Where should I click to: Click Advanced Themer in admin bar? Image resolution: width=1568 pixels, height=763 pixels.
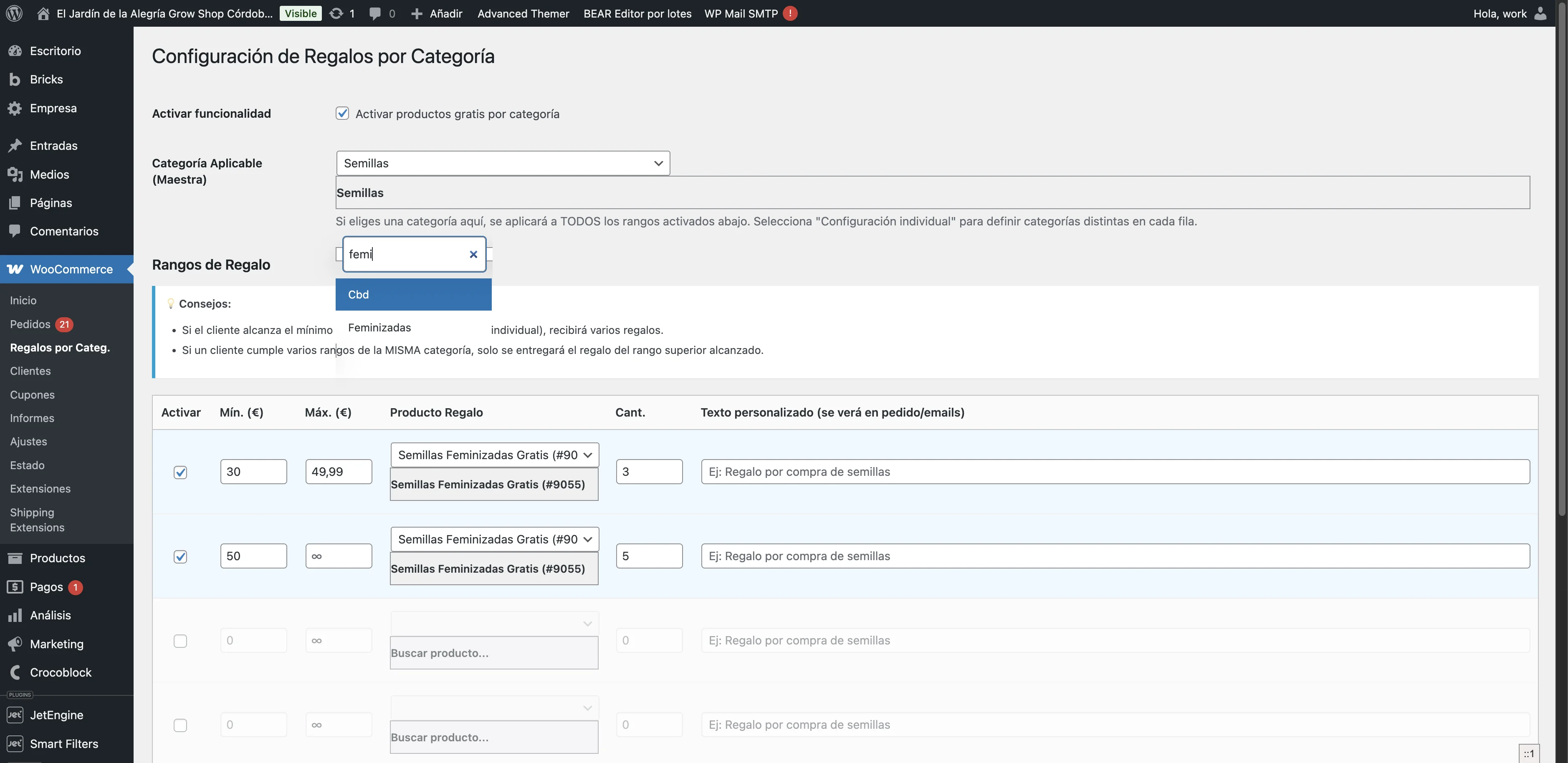(x=523, y=13)
